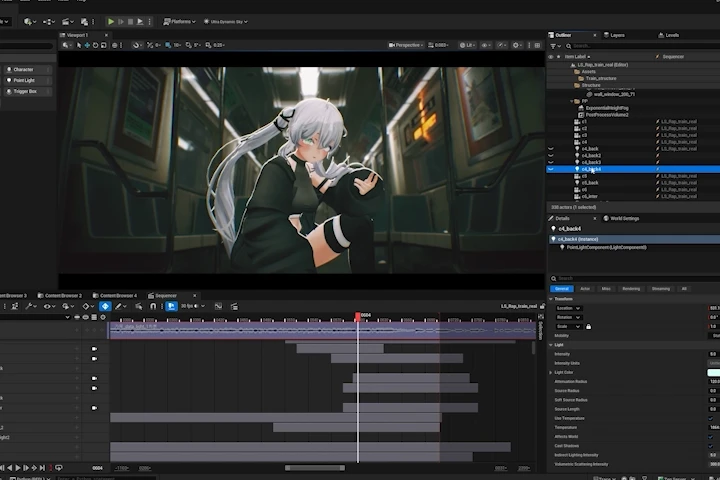Toggle Sequencer magnet snapping
Screen dimensions: 720x480
(x=153, y=306)
